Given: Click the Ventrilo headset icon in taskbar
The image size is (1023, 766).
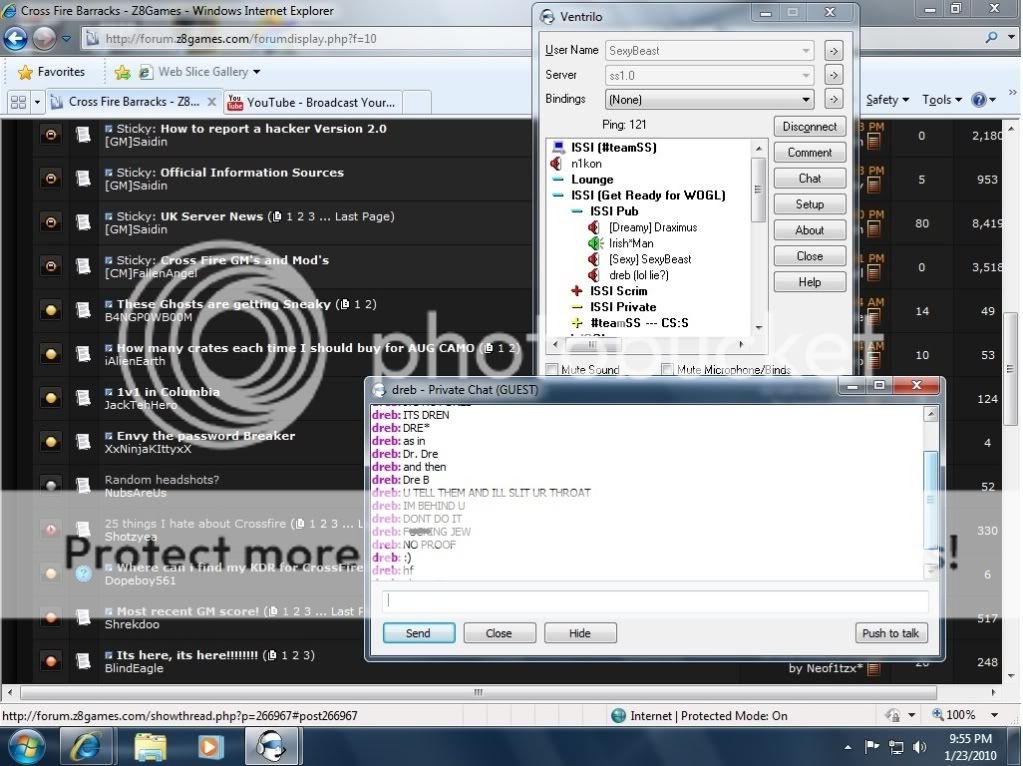Looking at the screenshot, I should click(x=270, y=746).
